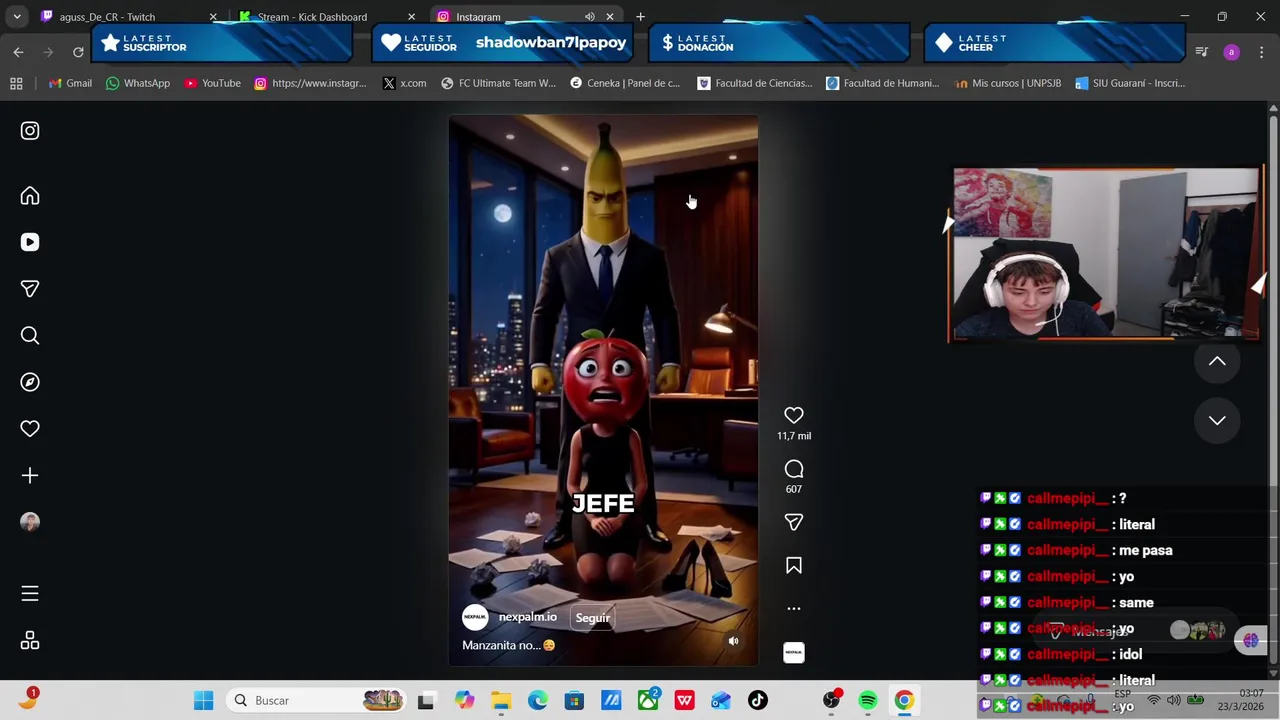
Task: Open the reel's audio thumbnail
Action: point(794,653)
